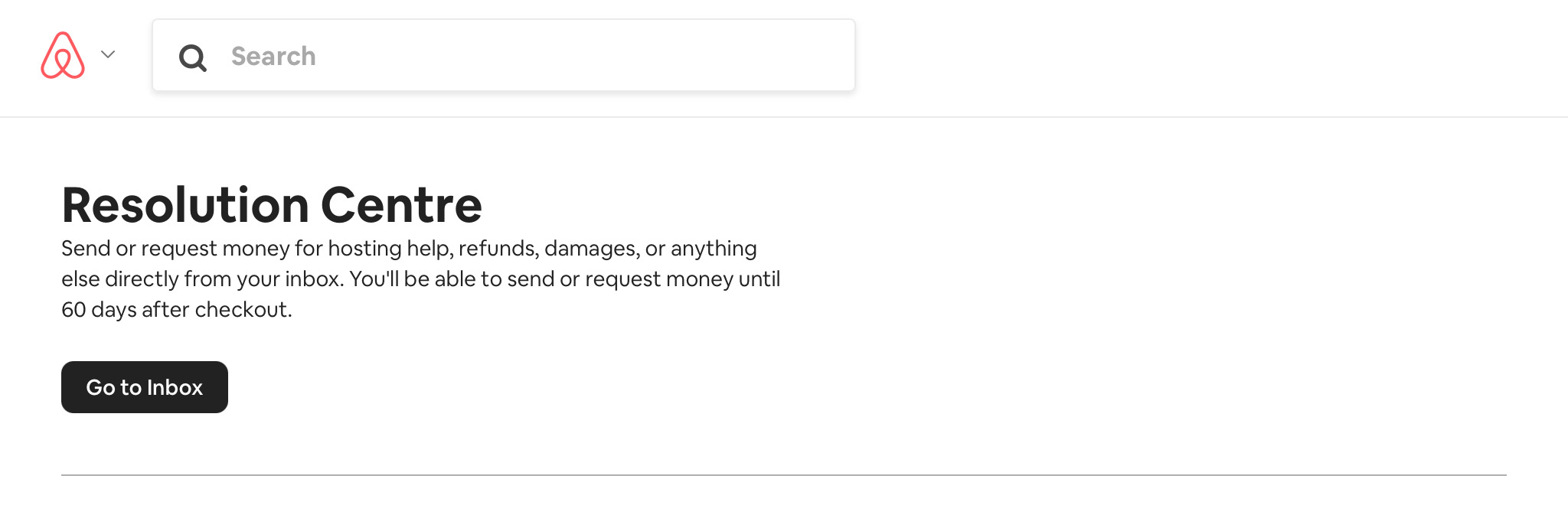Click the "60 days after checkout" text
1568x505 pixels.
pyautogui.click(x=176, y=310)
